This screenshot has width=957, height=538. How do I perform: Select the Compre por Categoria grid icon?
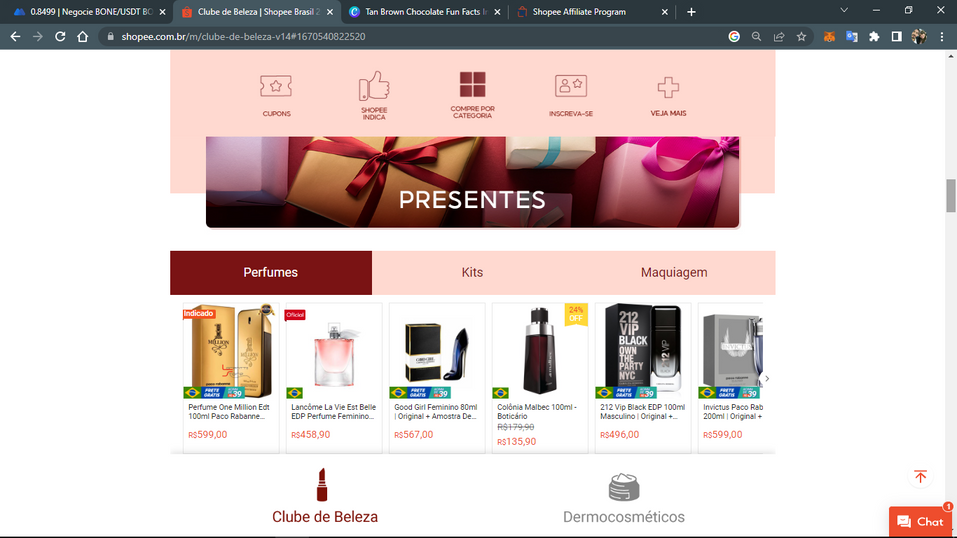pyautogui.click(x=472, y=85)
